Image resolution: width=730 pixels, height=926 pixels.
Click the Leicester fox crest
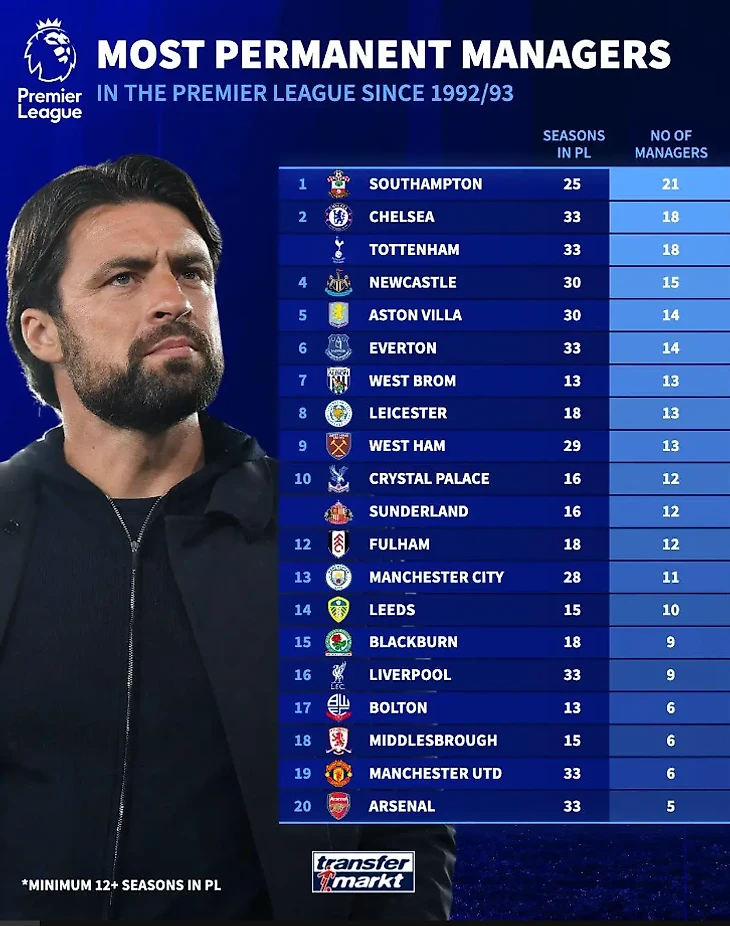click(339, 413)
